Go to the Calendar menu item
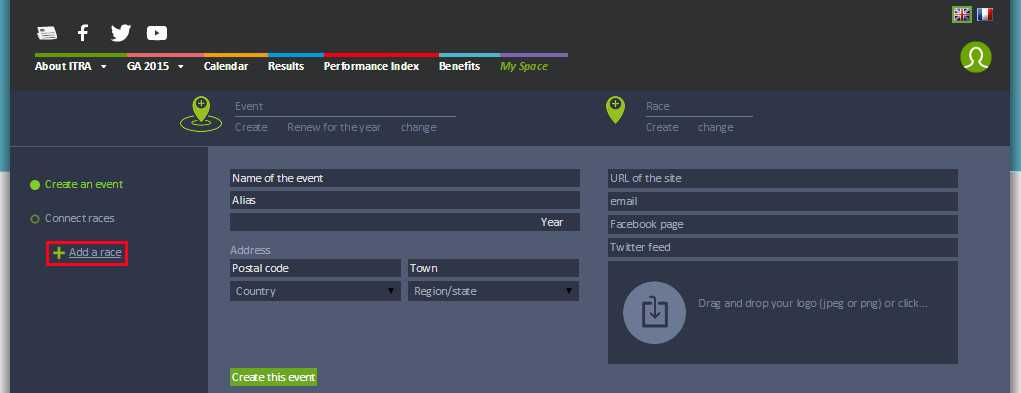1021x393 pixels. point(225,66)
